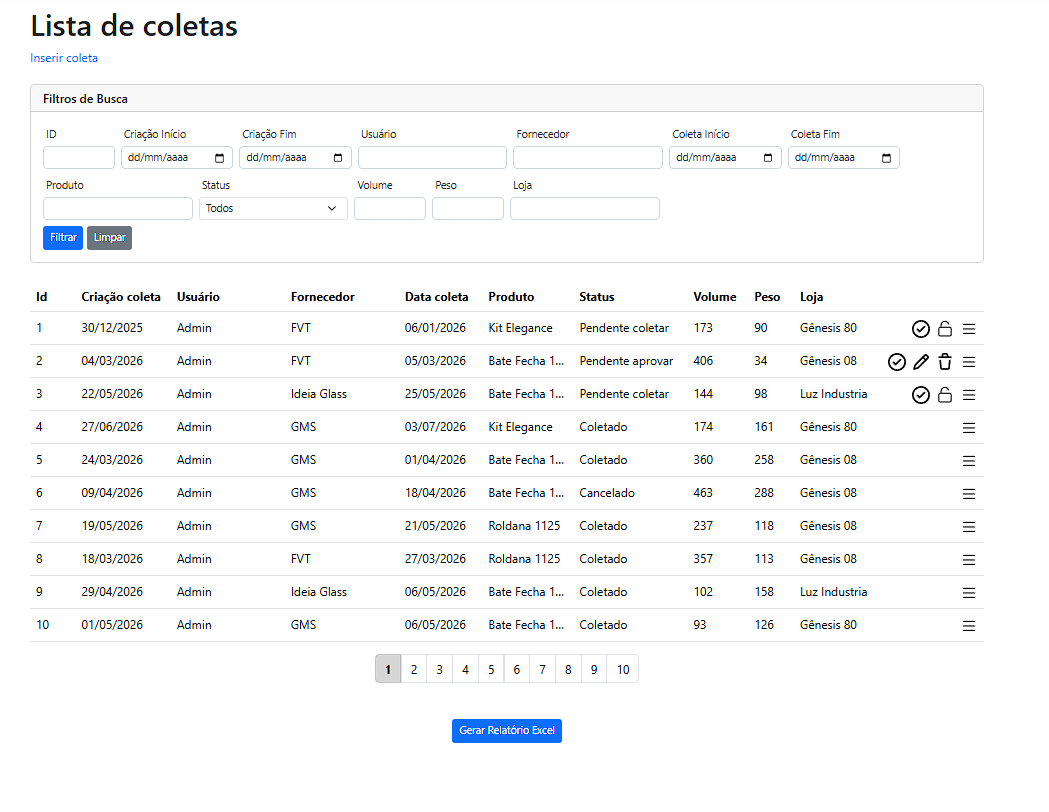Click unlock icon for row 1 Kit Elegance
This screenshot has width=1049, height=812.
point(945,328)
